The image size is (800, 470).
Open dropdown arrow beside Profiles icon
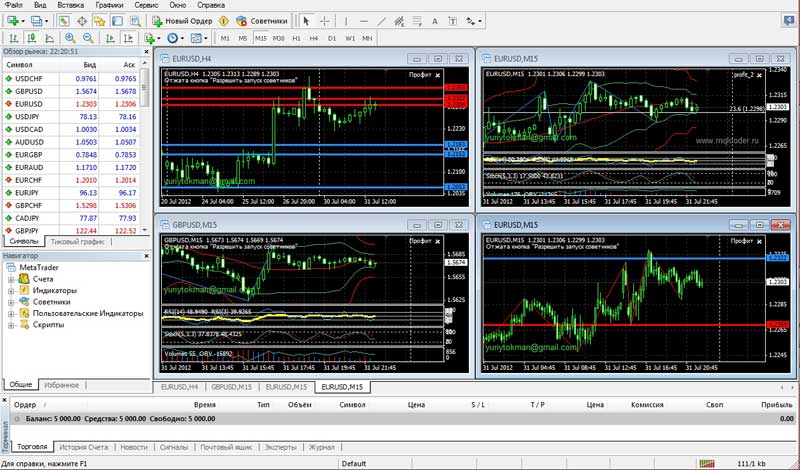46,21
